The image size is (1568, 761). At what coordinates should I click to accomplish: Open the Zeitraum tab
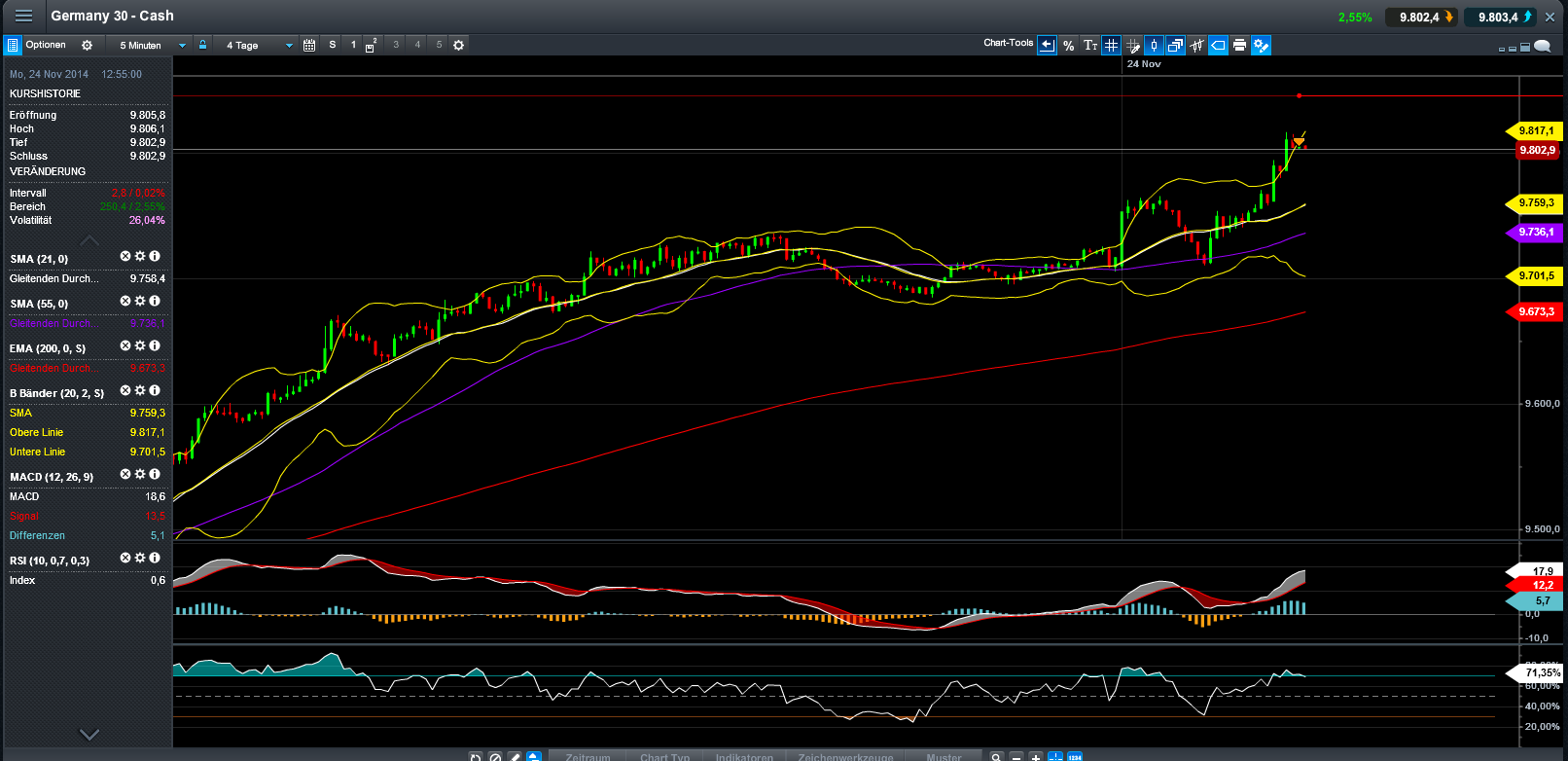pyautogui.click(x=588, y=756)
